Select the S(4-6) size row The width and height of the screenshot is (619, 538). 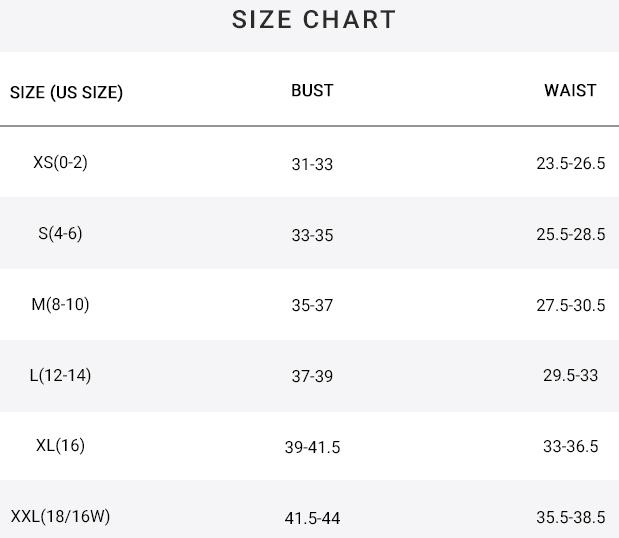60,233
